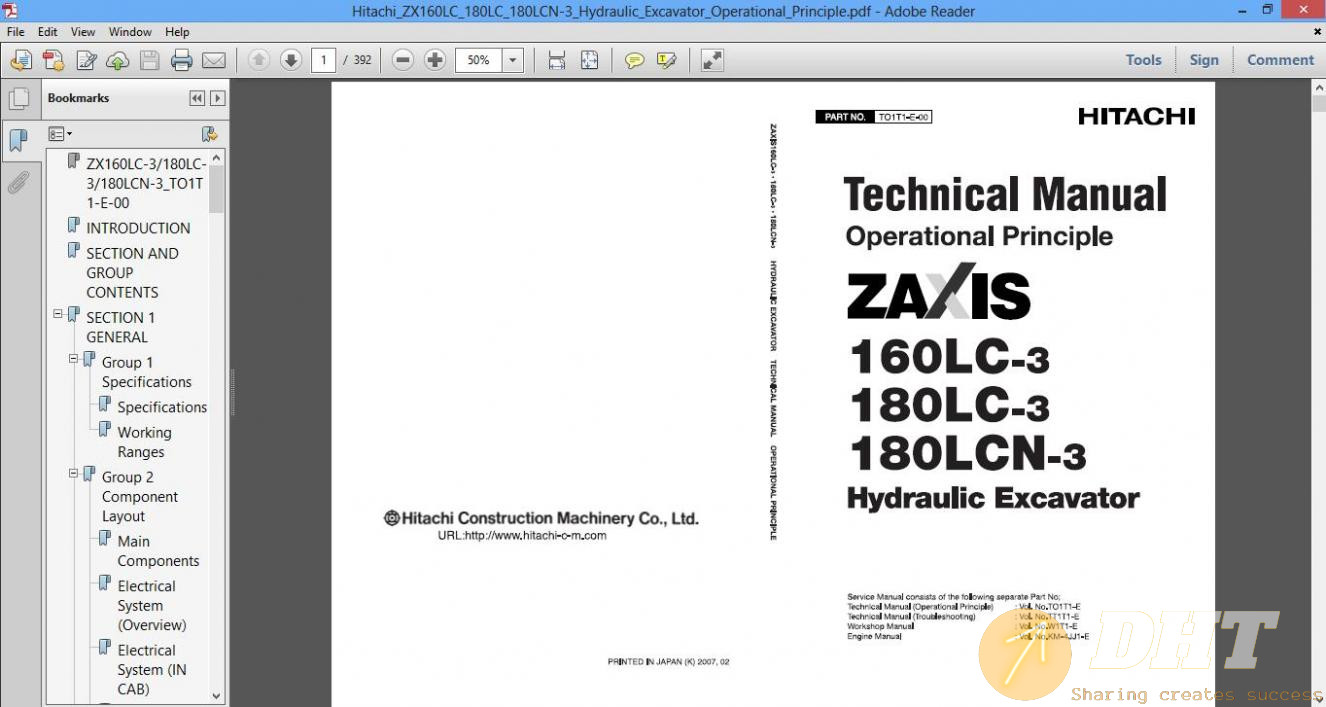The height and width of the screenshot is (707, 1326).
Task: Select the Highlight text tool
Action: [666, 60]
